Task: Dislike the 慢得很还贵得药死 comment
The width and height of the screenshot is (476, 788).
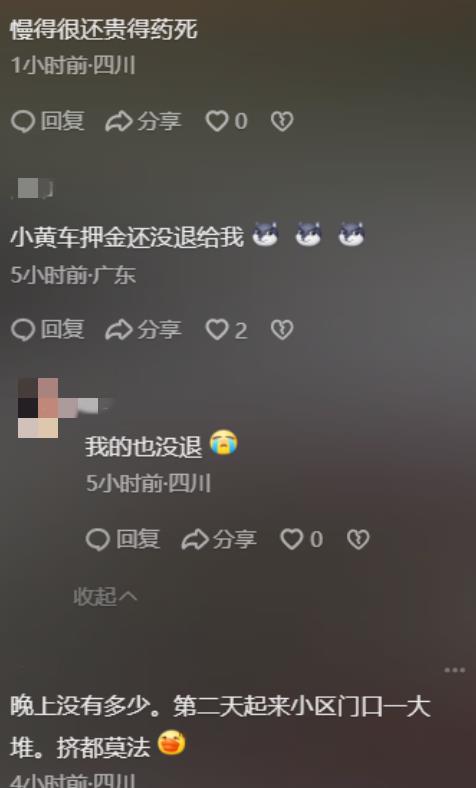Action: pos(282,121)
